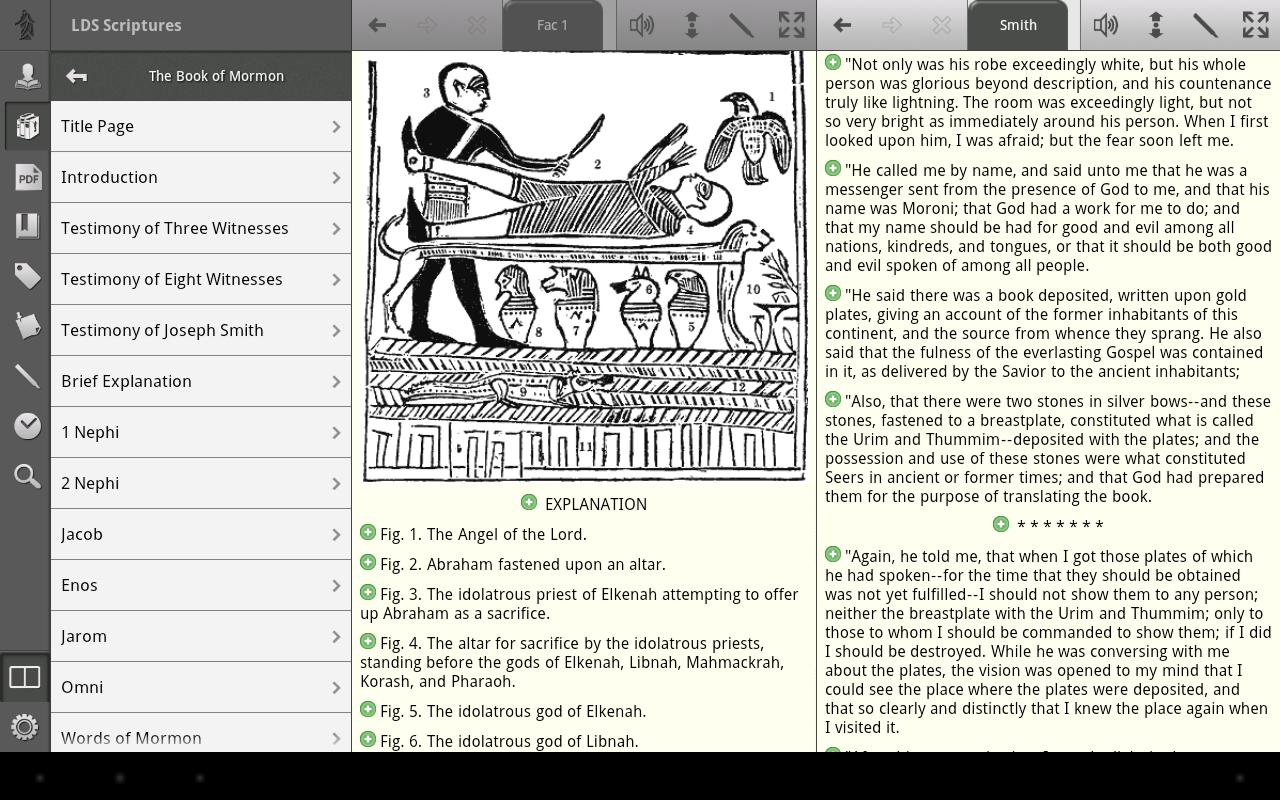Expand the plus beside Fig. 1 Angel of the Lord
The image size is (1280, 800).
click(x=368, y=532)
